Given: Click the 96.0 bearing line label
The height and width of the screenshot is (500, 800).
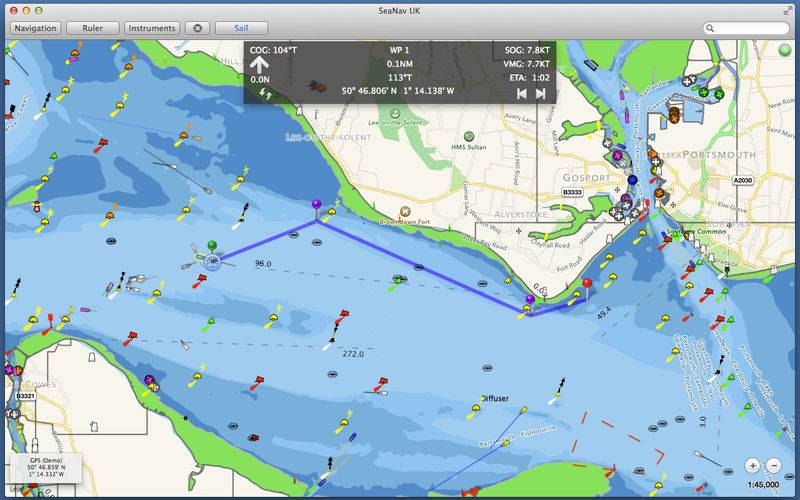Looking at the screenshot, I should pyautogui.click(x=263, y=263).
